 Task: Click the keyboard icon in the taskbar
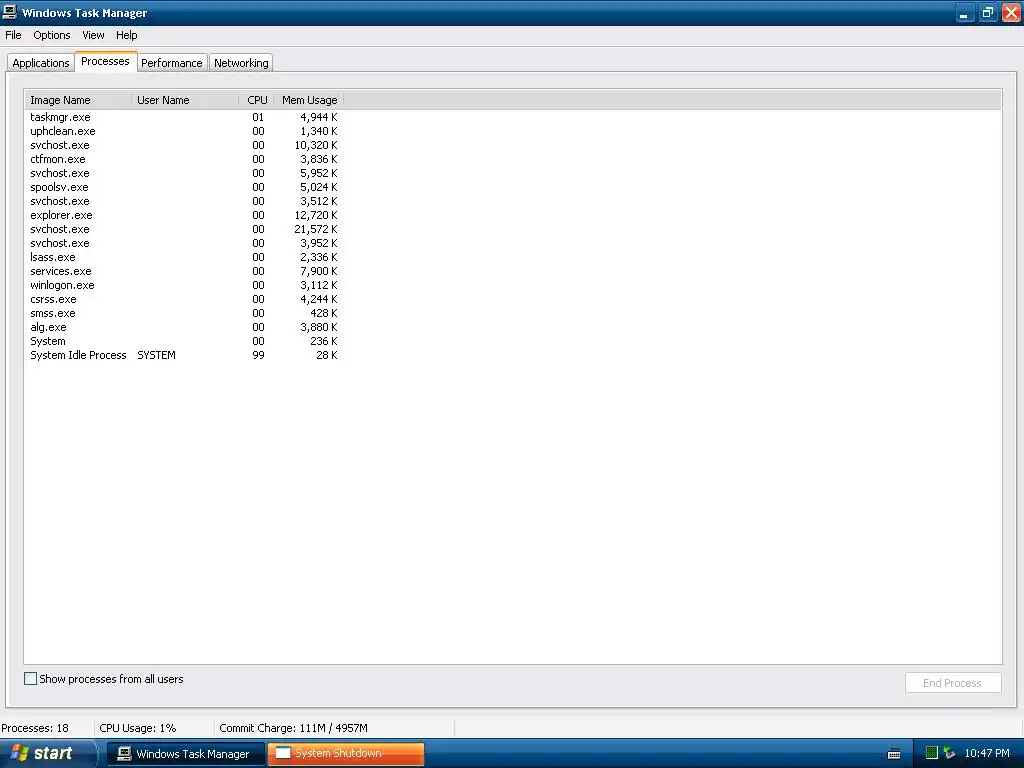(894, 754)
